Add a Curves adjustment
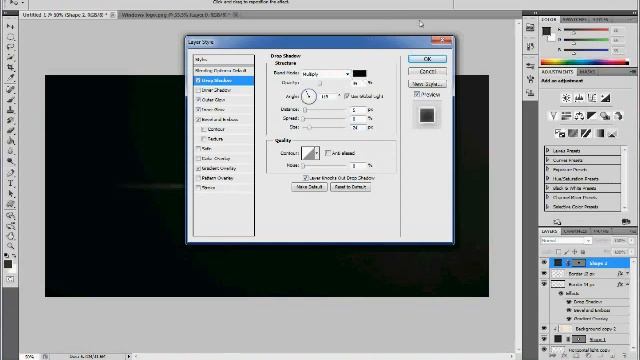The image size is (640, 360). (x=592, y=98)
